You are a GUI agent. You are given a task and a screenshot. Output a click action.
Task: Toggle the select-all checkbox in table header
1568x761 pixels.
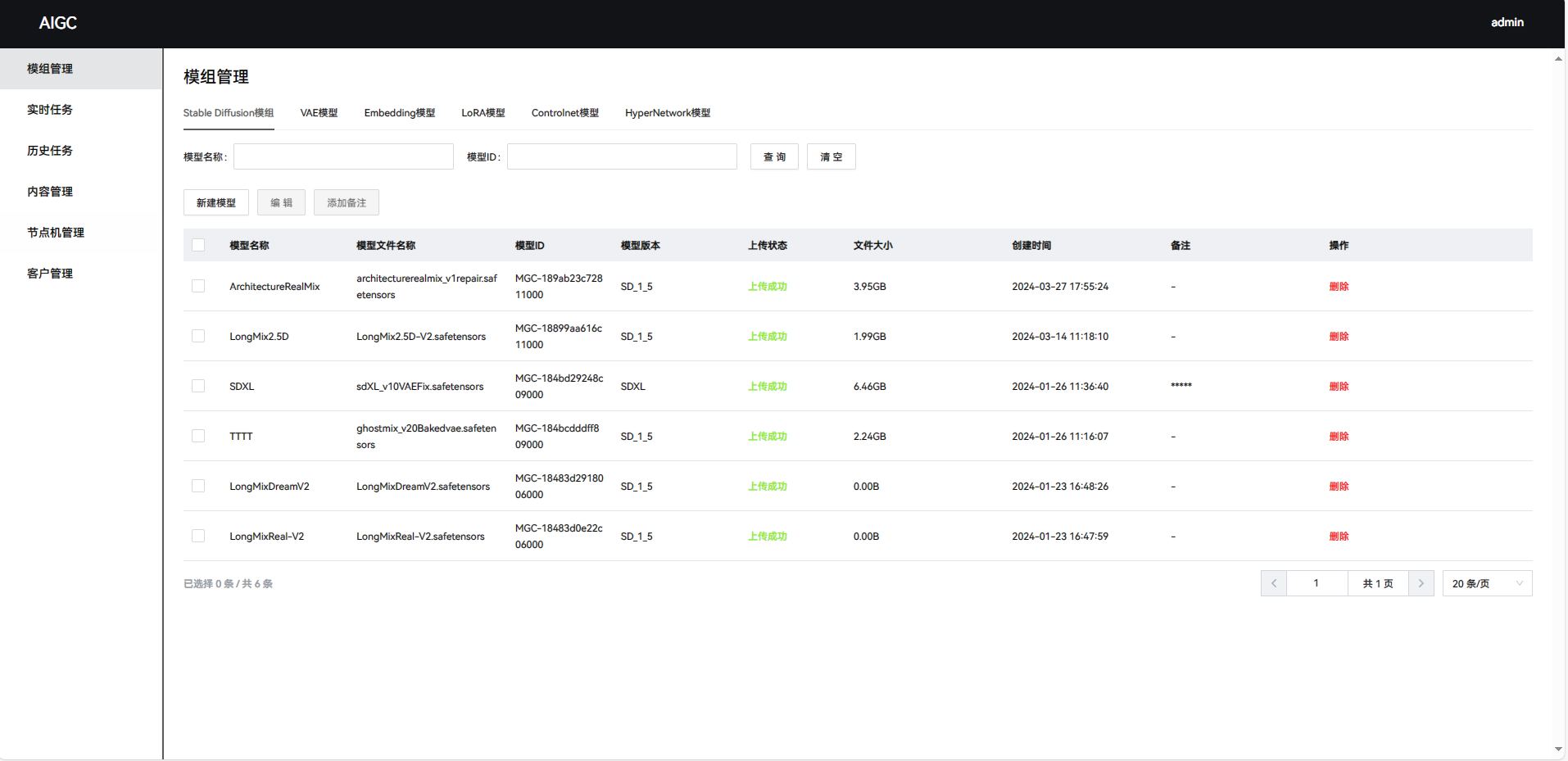[x=198, y=245]
